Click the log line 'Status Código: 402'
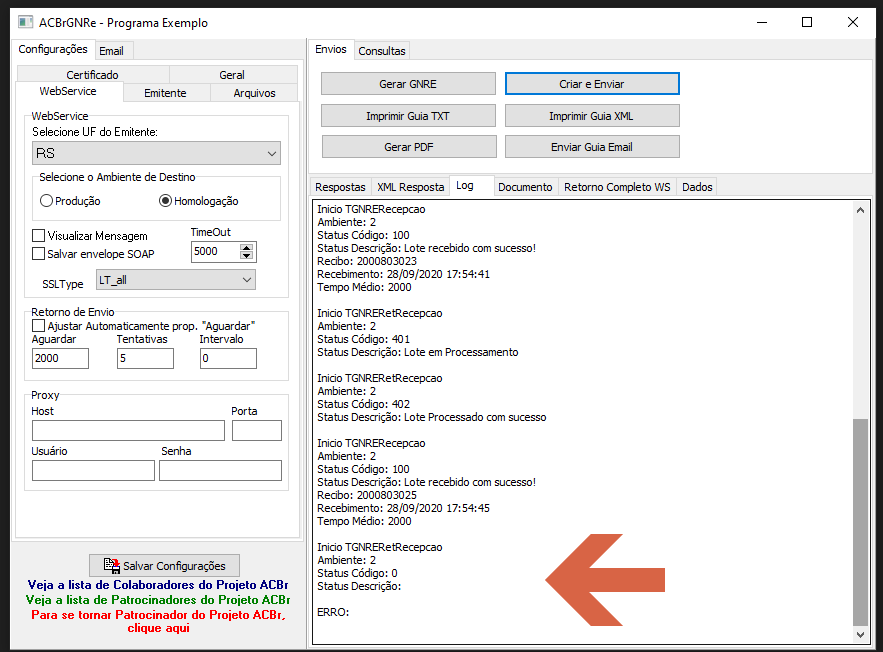The image size is (883, 652). point(363,404)
